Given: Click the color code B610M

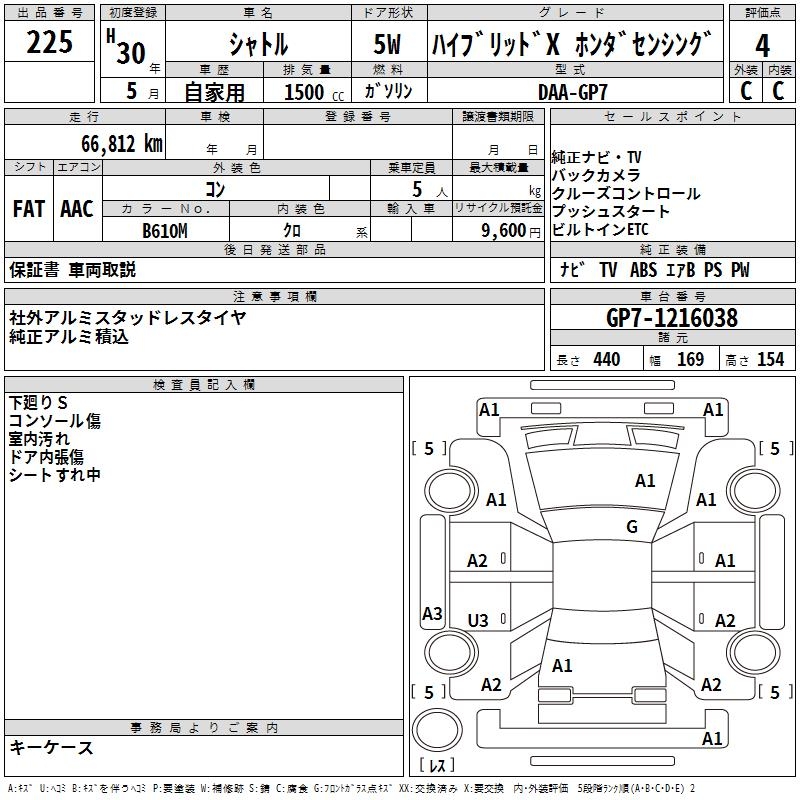Looking at the screenshot, I should point(164,229).
